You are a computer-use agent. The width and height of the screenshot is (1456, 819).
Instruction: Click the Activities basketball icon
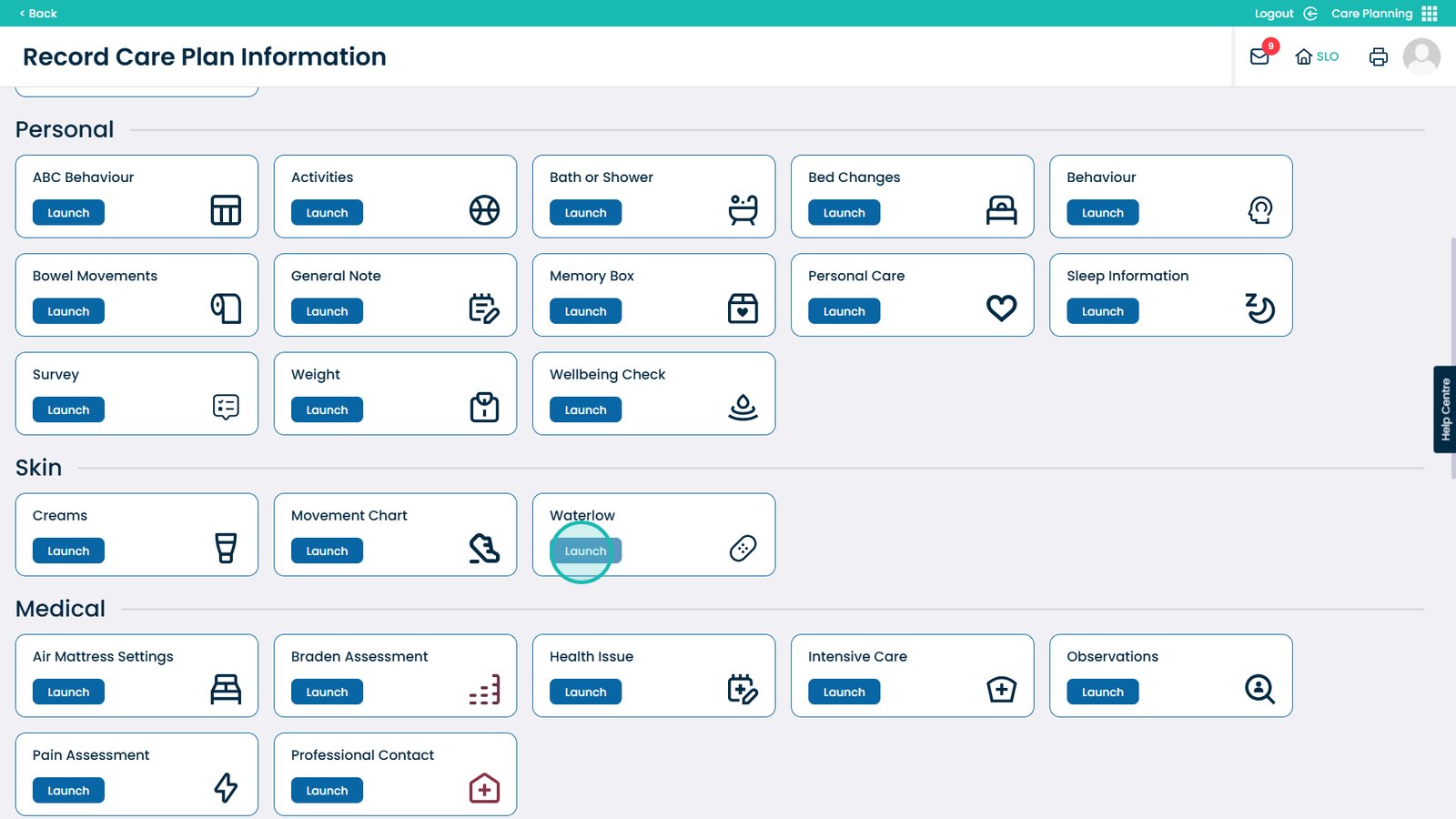(x=484, y=210)
